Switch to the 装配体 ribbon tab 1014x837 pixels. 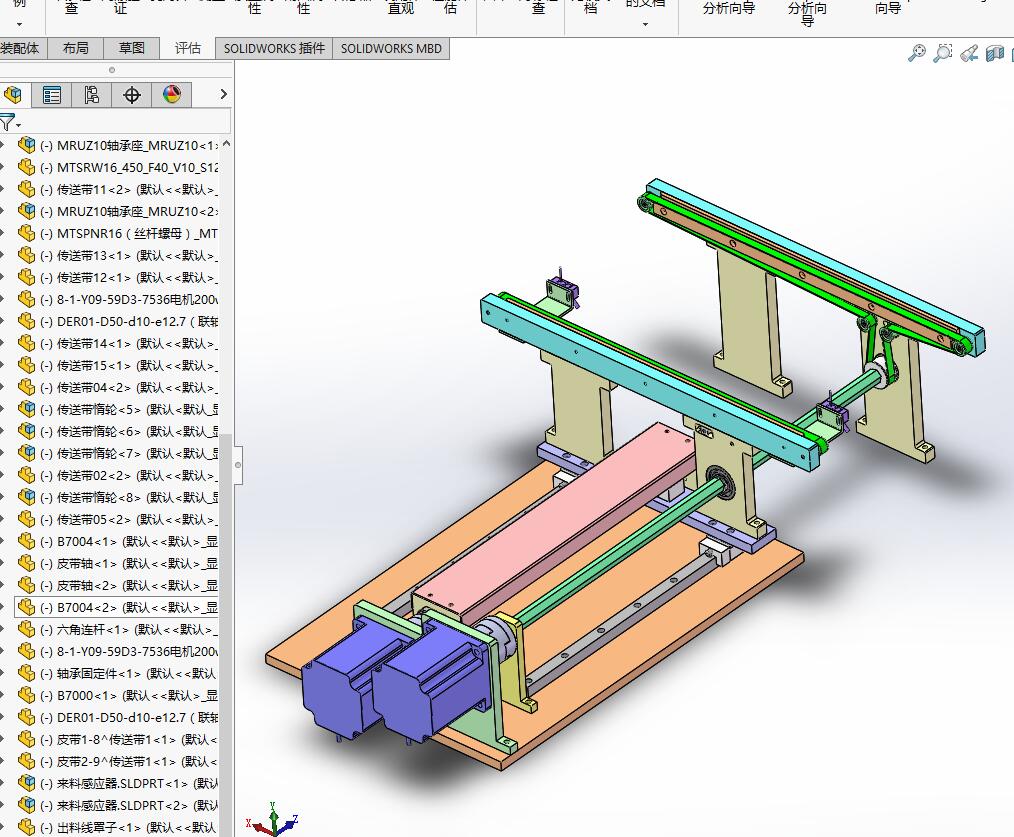tap(20, 48)
